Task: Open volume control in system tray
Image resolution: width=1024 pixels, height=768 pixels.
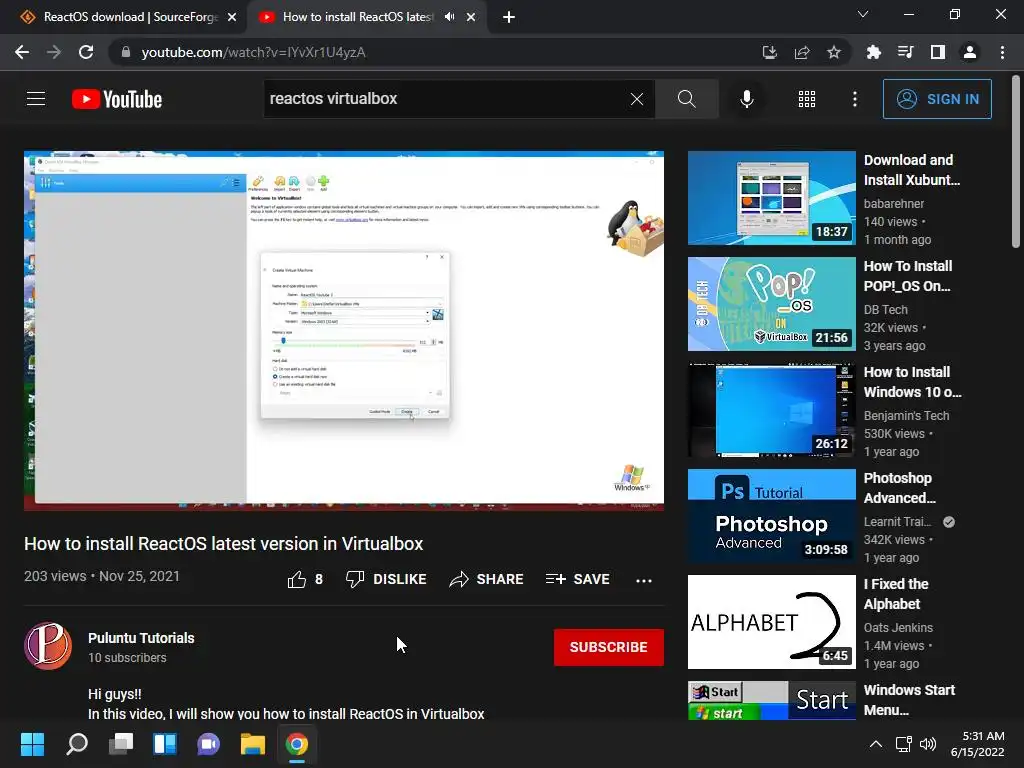Action: tap(927, 744)
